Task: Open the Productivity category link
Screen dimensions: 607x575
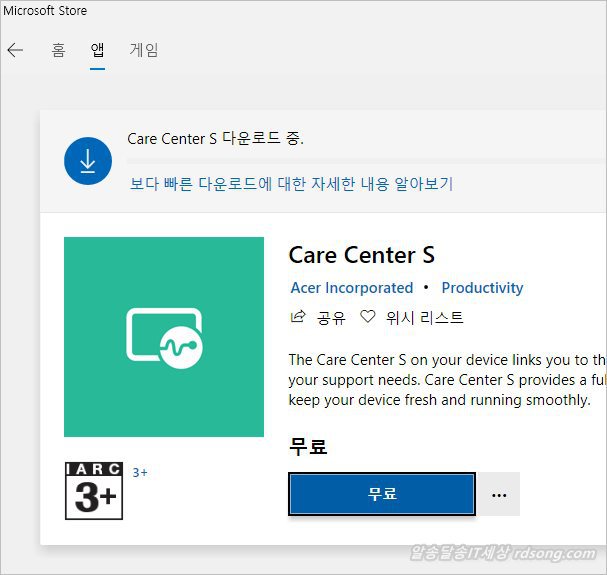Action: 482,288
